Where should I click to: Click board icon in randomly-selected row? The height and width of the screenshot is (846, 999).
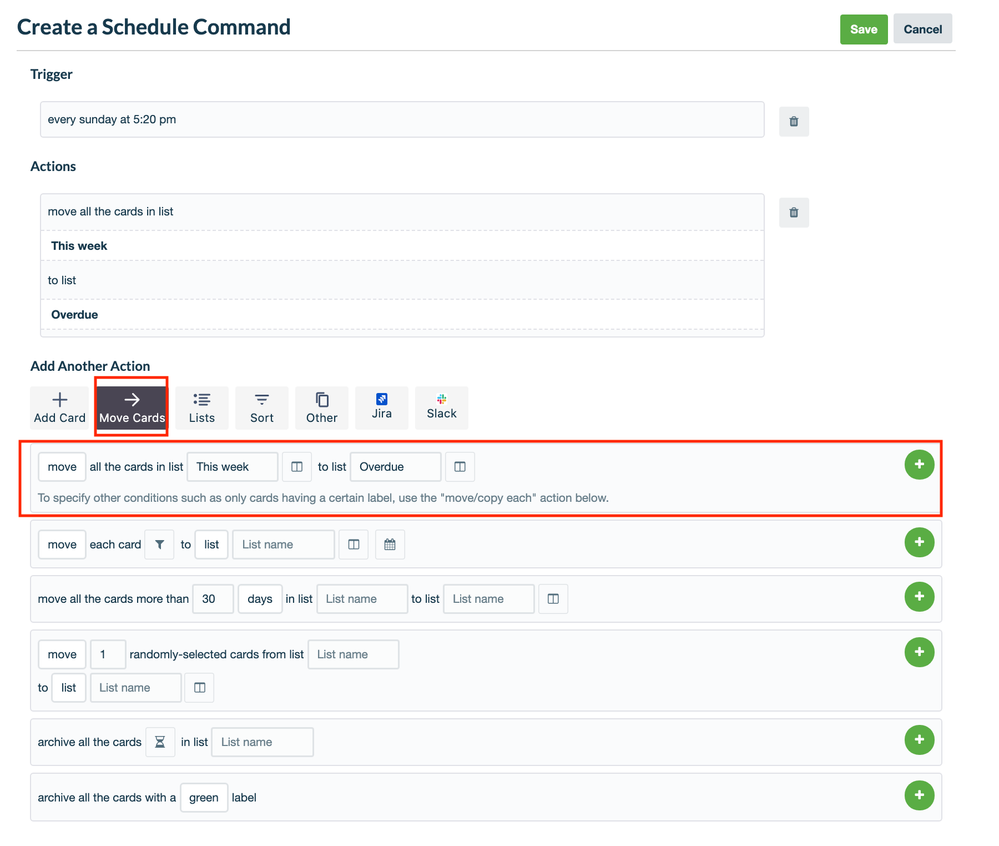[199, 688]
